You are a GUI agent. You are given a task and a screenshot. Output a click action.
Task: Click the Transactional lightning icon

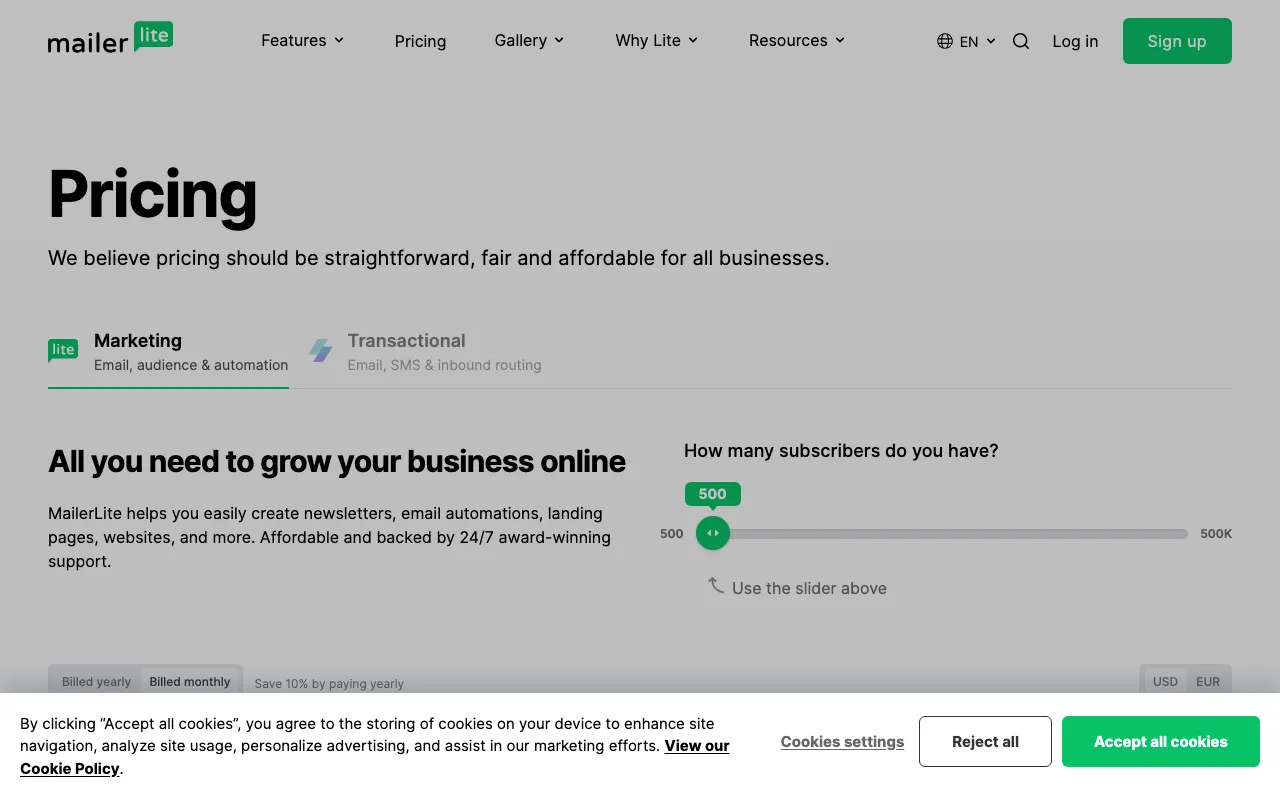[x=320, y=351]
